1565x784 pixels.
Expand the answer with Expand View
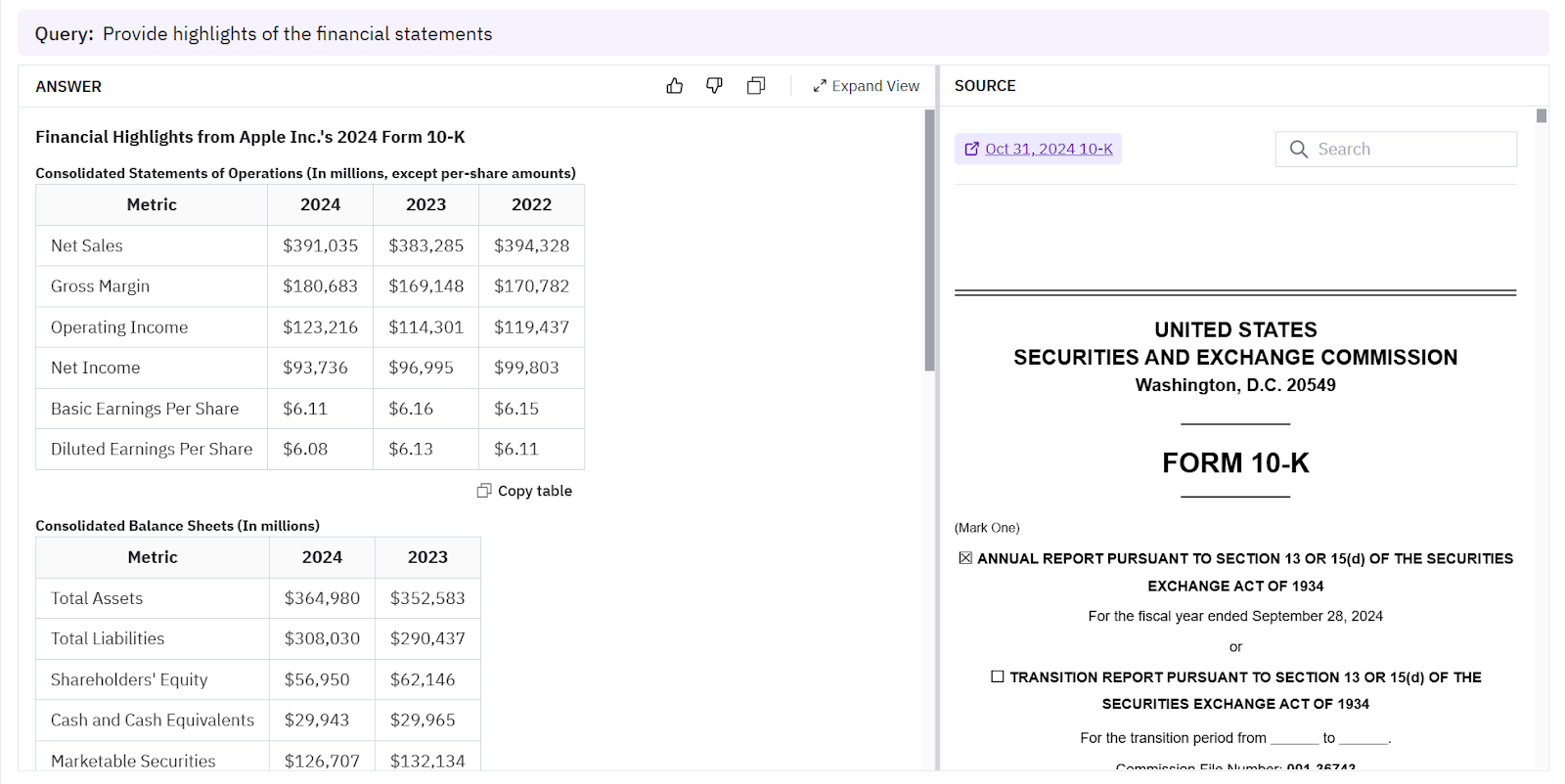pos(866,86)
